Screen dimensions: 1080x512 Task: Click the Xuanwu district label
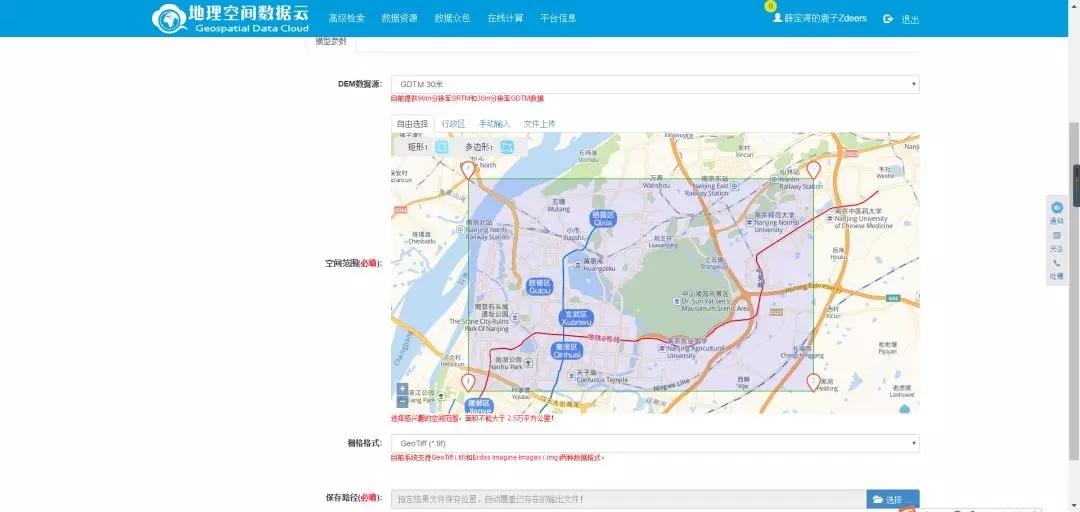[x=576, y=318]
